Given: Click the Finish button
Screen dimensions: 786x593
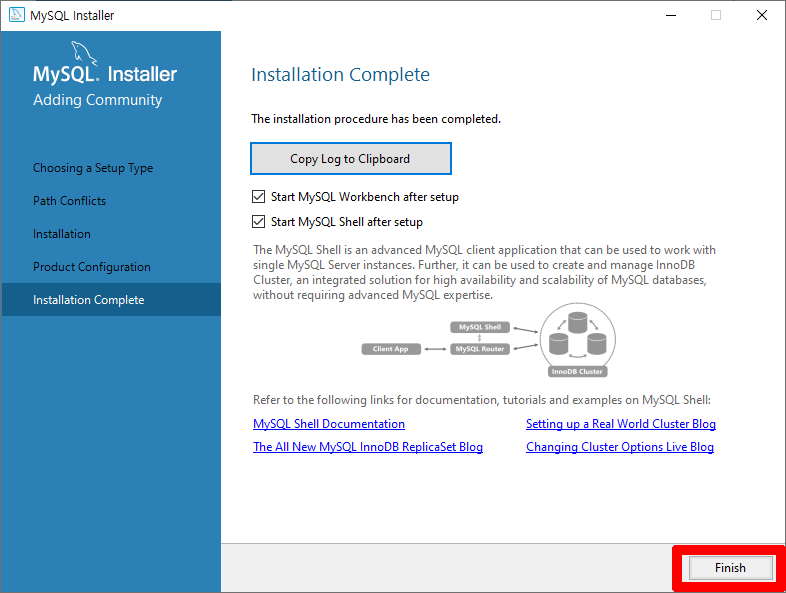Looking at the screenshot, I should point(730,568).
